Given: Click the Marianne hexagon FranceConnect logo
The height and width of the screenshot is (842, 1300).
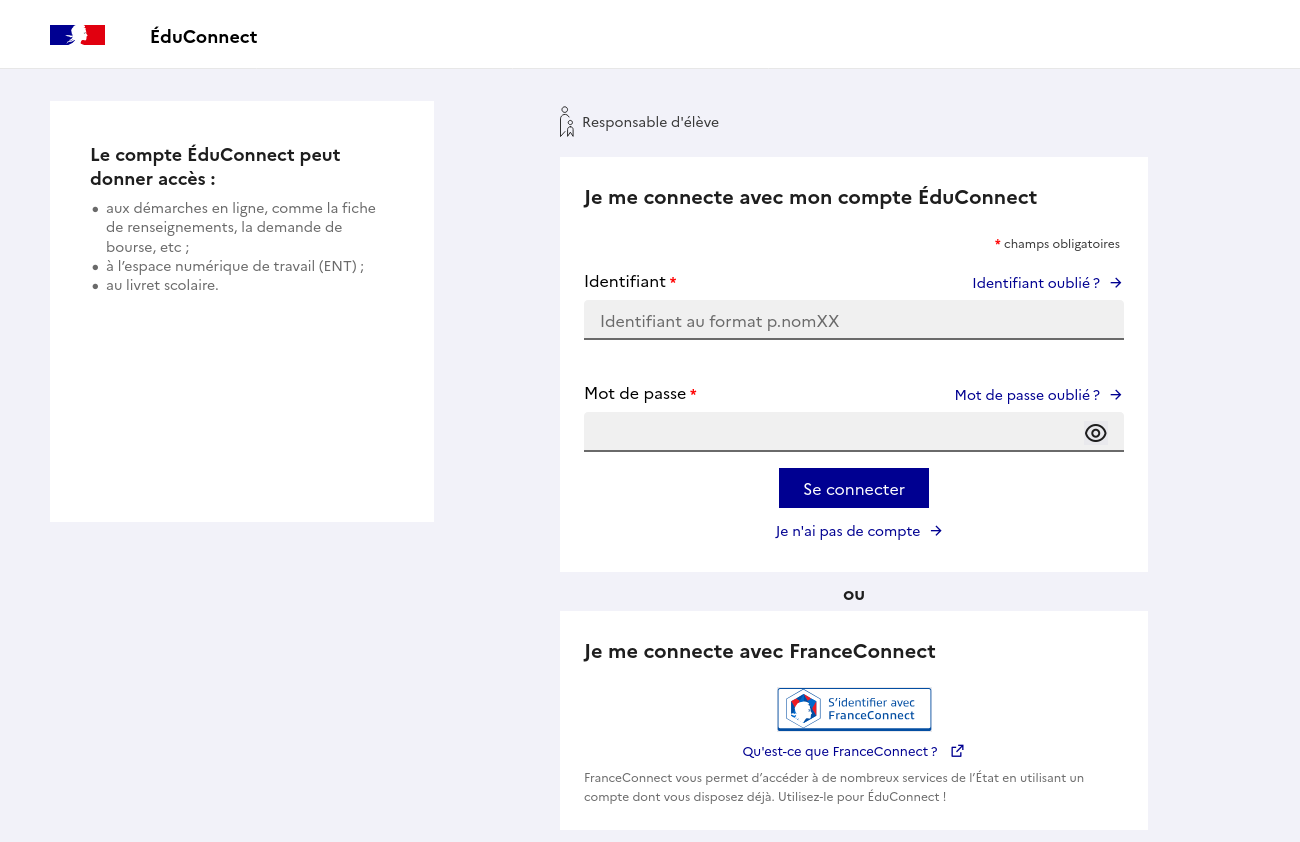Looking at the screenshot, I should pos(802,709).
